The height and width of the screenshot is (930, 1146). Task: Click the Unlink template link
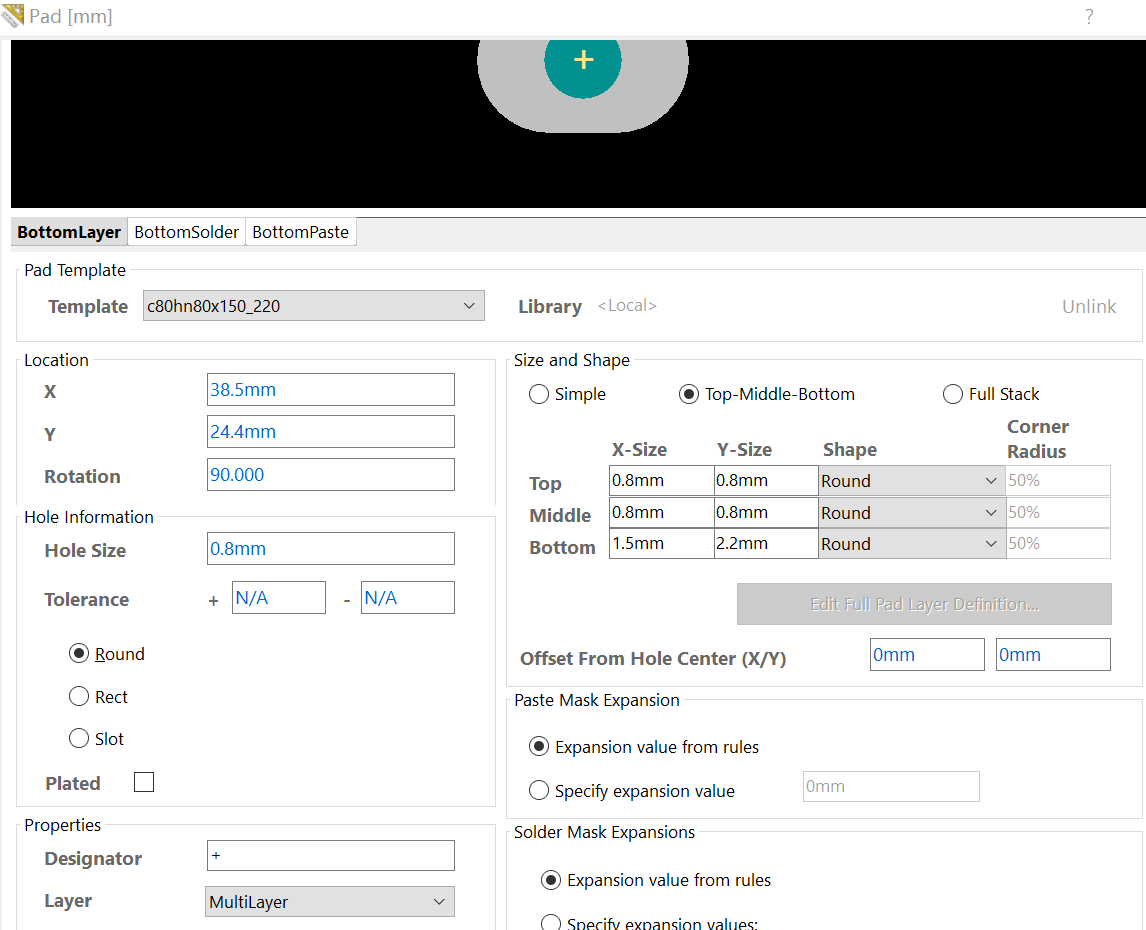pos(1088,306)
